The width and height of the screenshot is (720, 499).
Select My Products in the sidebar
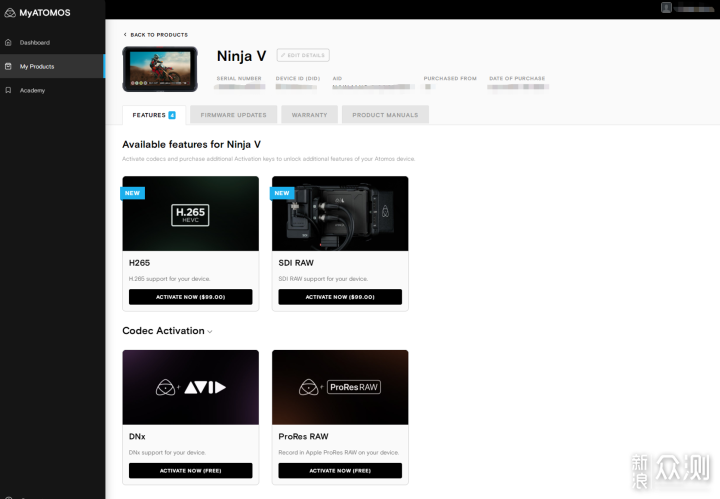[52, 66]
